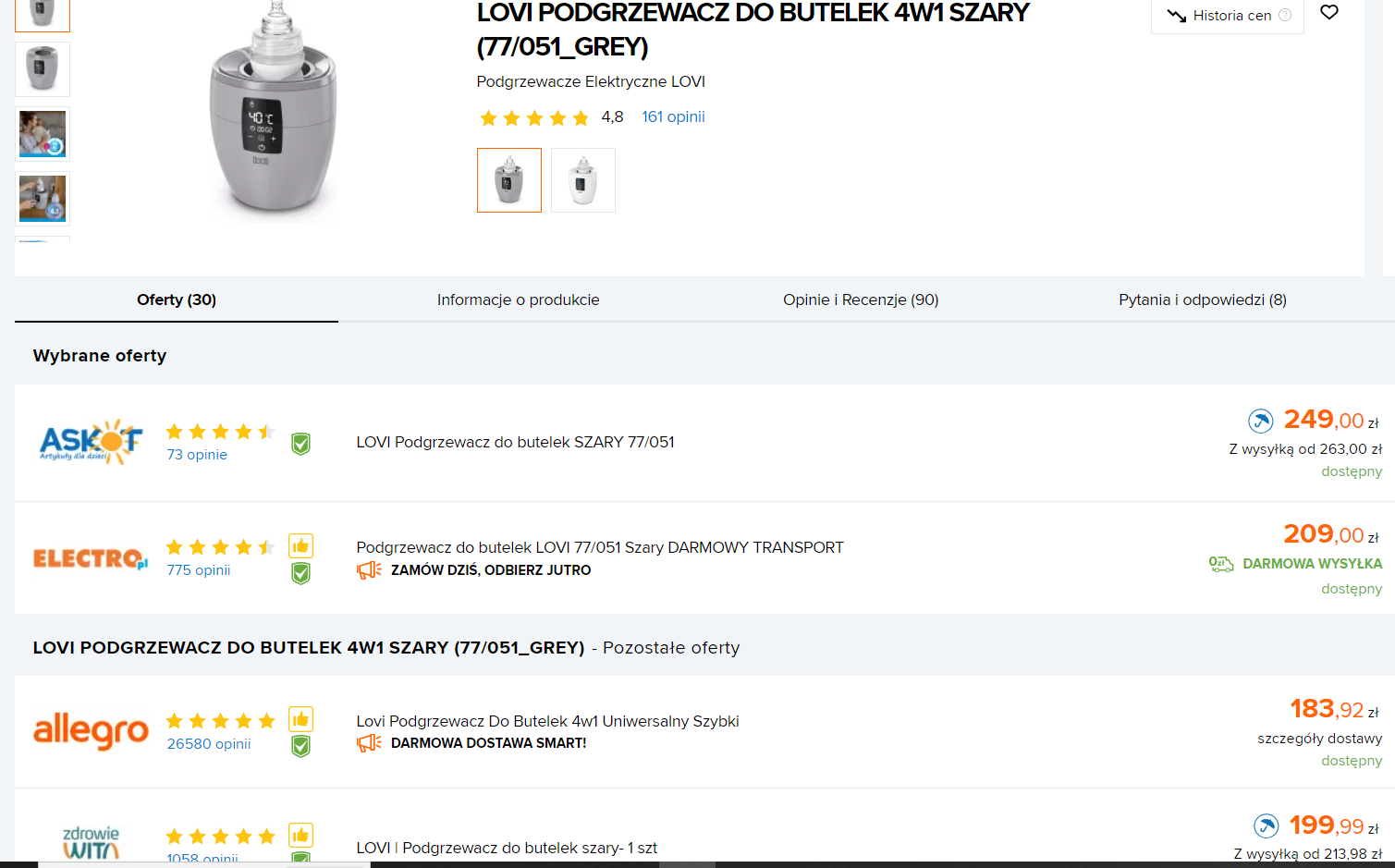Click the Askot shop star rating

tap(220, 432)
